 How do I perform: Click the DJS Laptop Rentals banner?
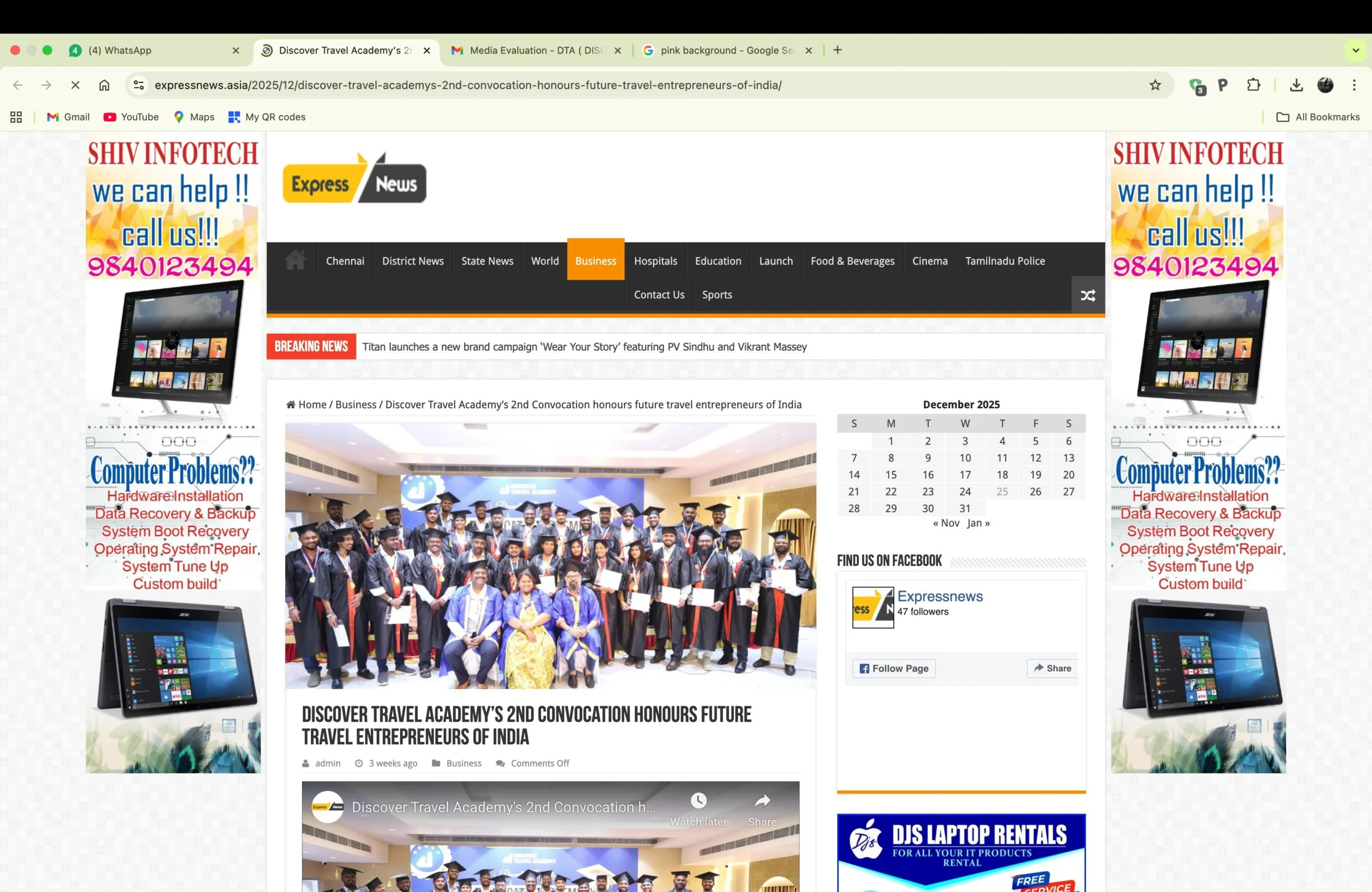pos(961,853)
